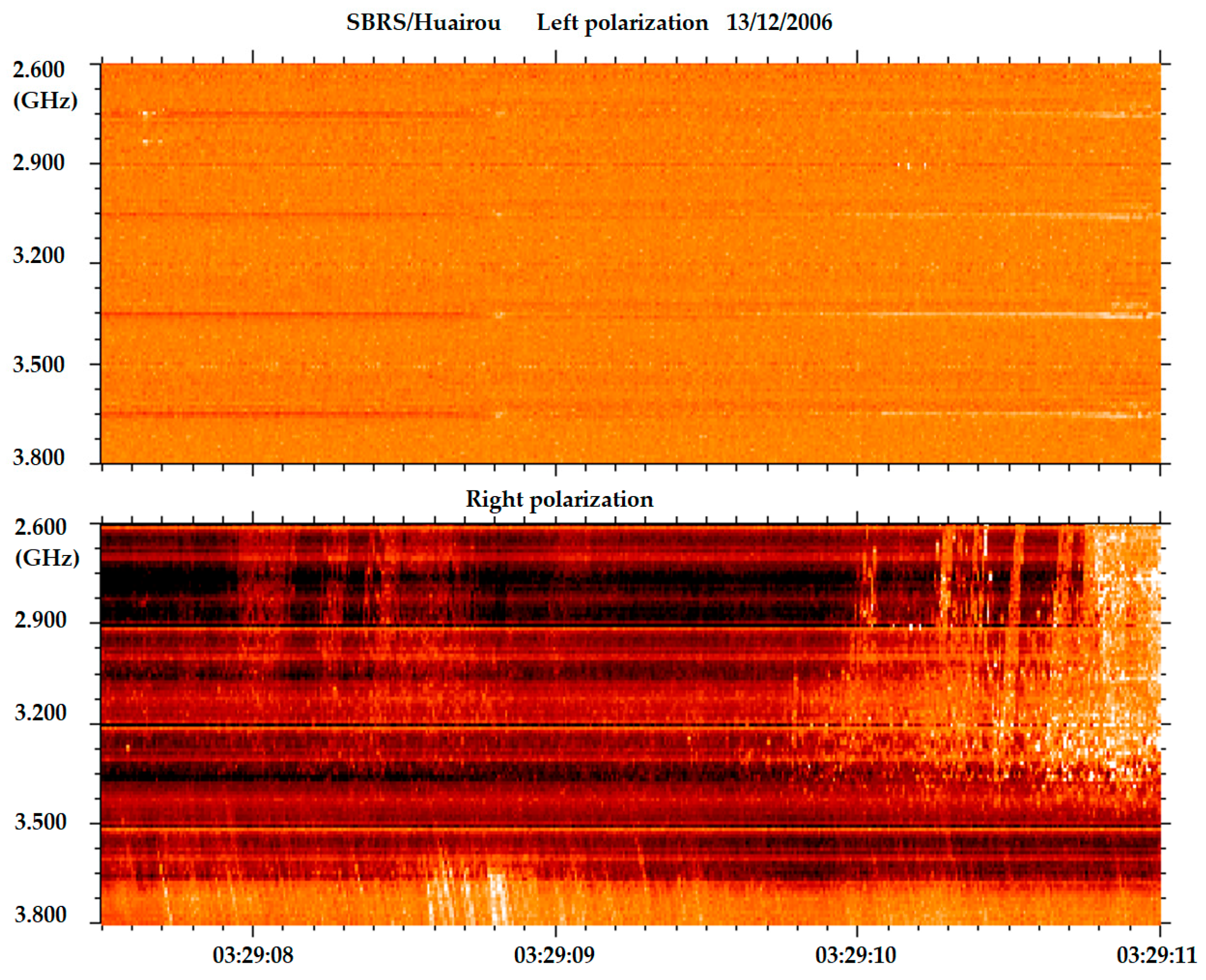Click the 3.800 label of upper panel

coord(39,458)
